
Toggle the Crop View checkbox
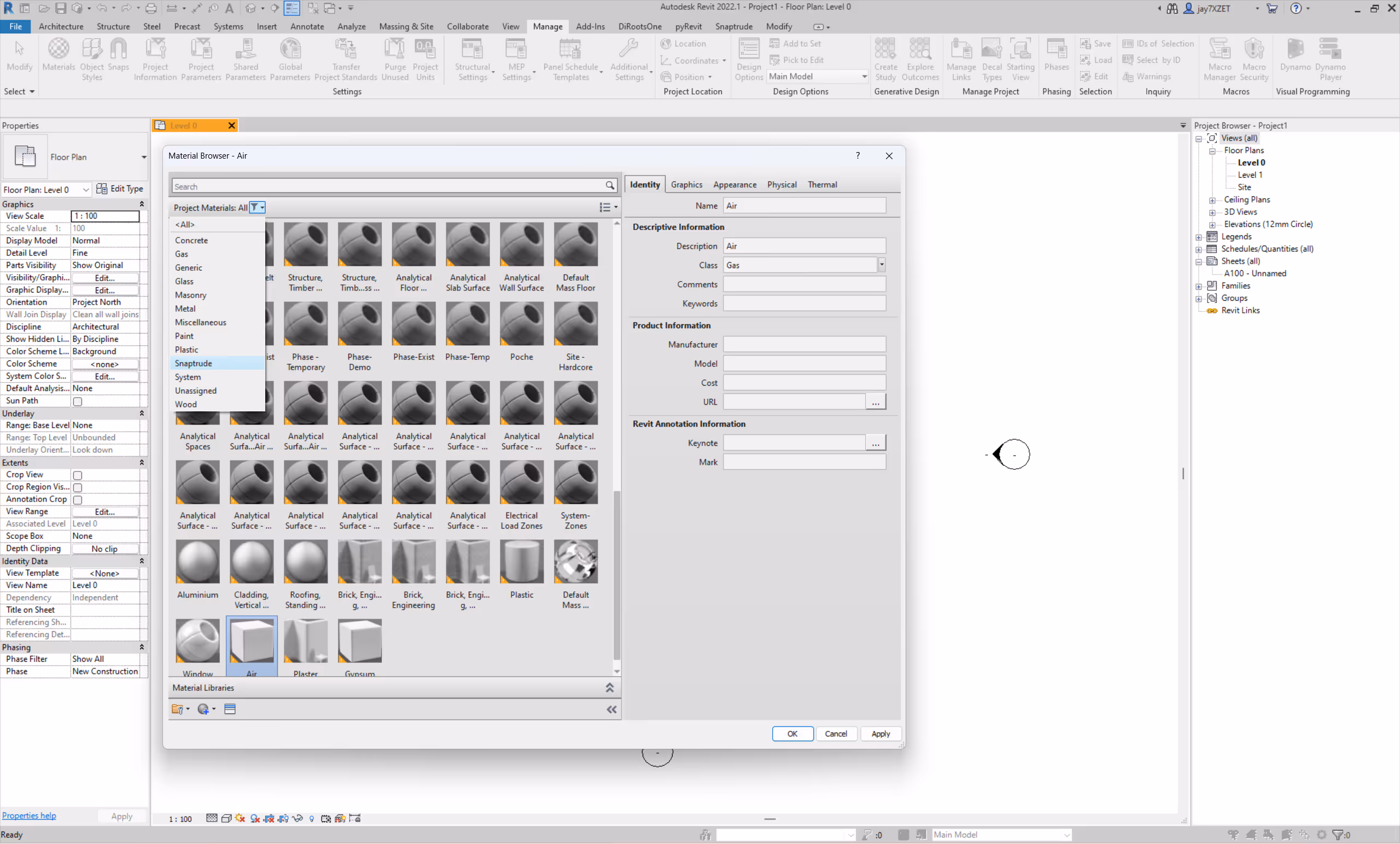pyautogui.click(x=78, y=475)
